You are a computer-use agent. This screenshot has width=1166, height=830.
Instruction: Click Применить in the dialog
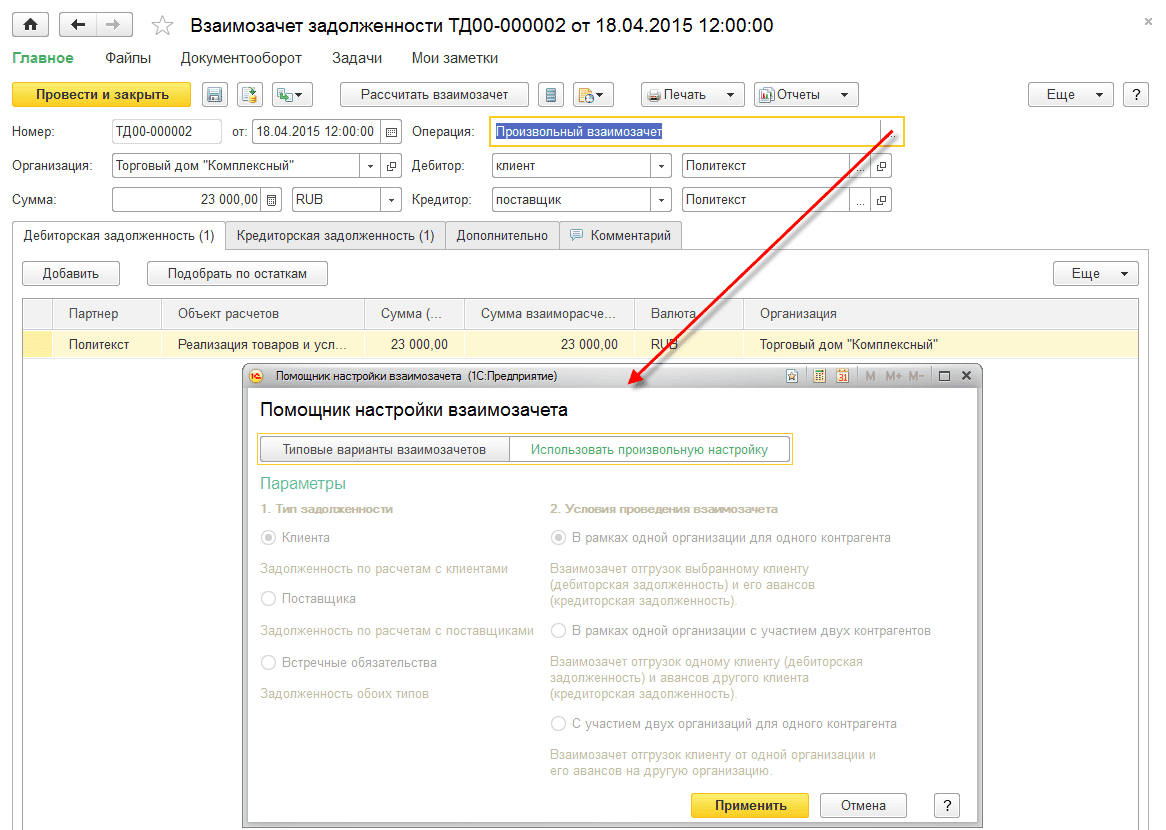point(750,805)
